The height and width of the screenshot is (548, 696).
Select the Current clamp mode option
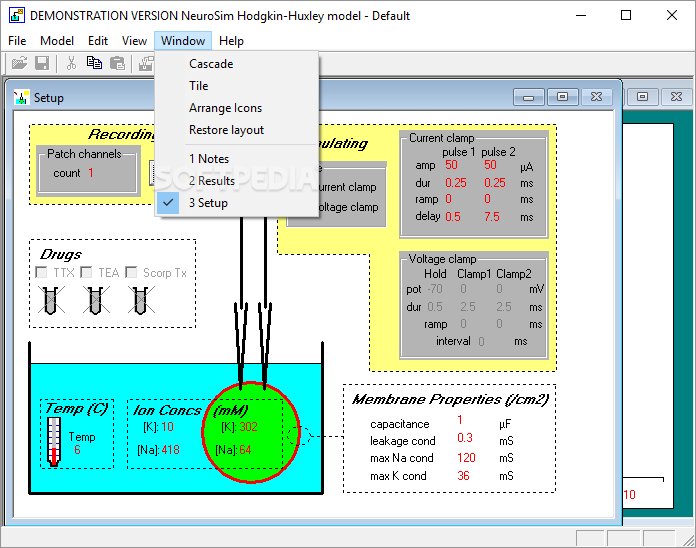tap(347, 187)
